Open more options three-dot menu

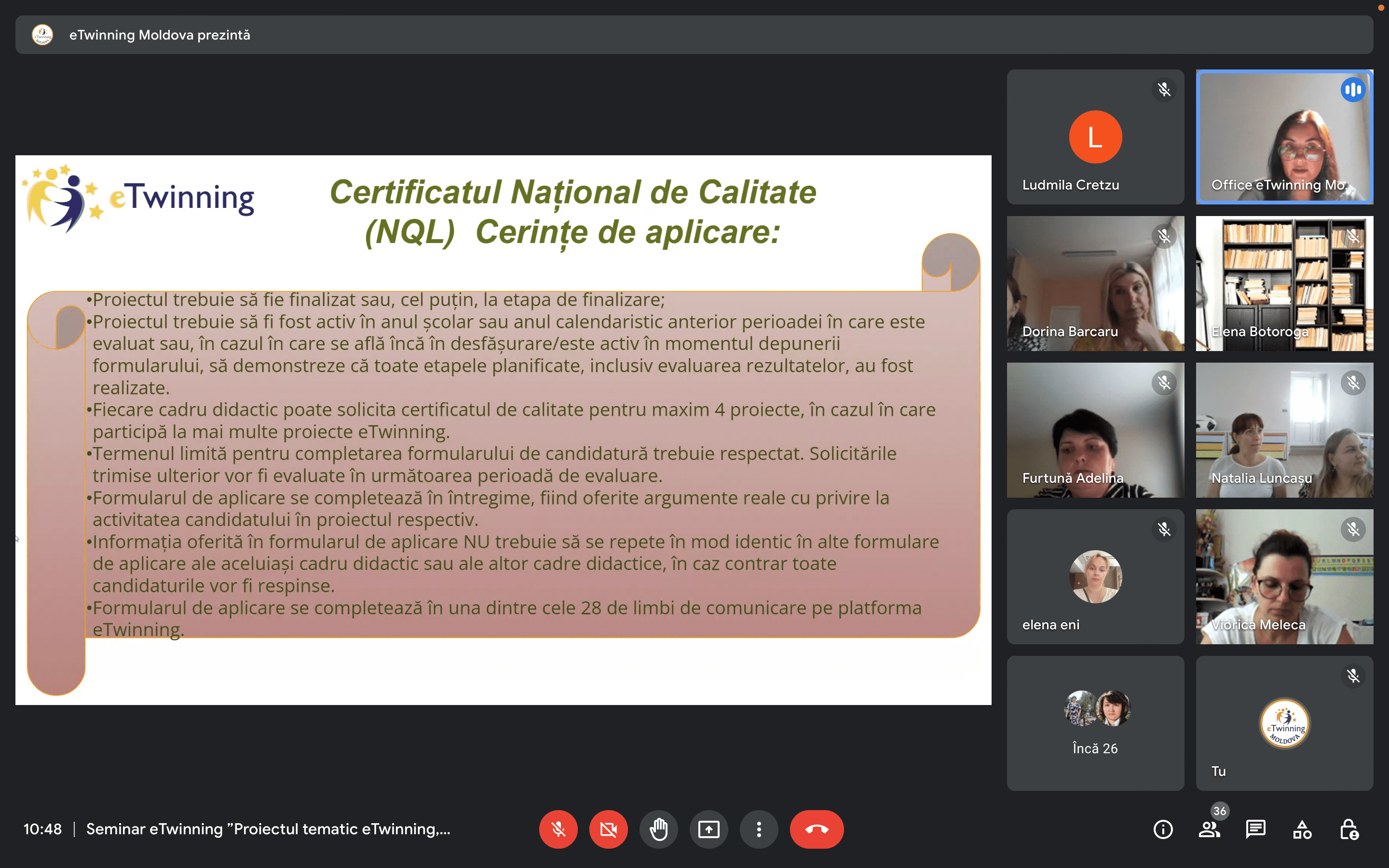pyautogui.click(x=759, y=829)
